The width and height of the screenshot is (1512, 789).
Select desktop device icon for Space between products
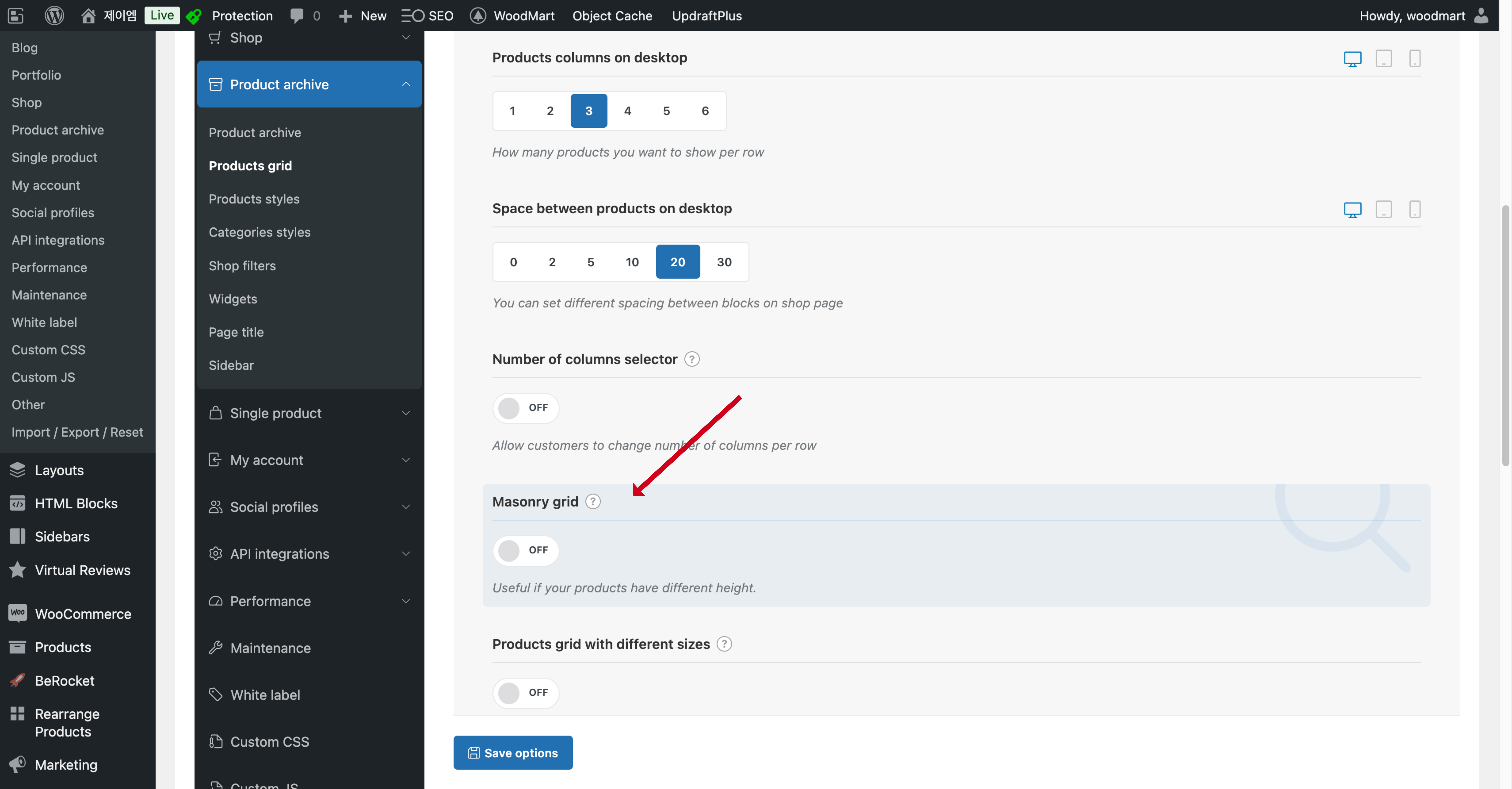1352,210
